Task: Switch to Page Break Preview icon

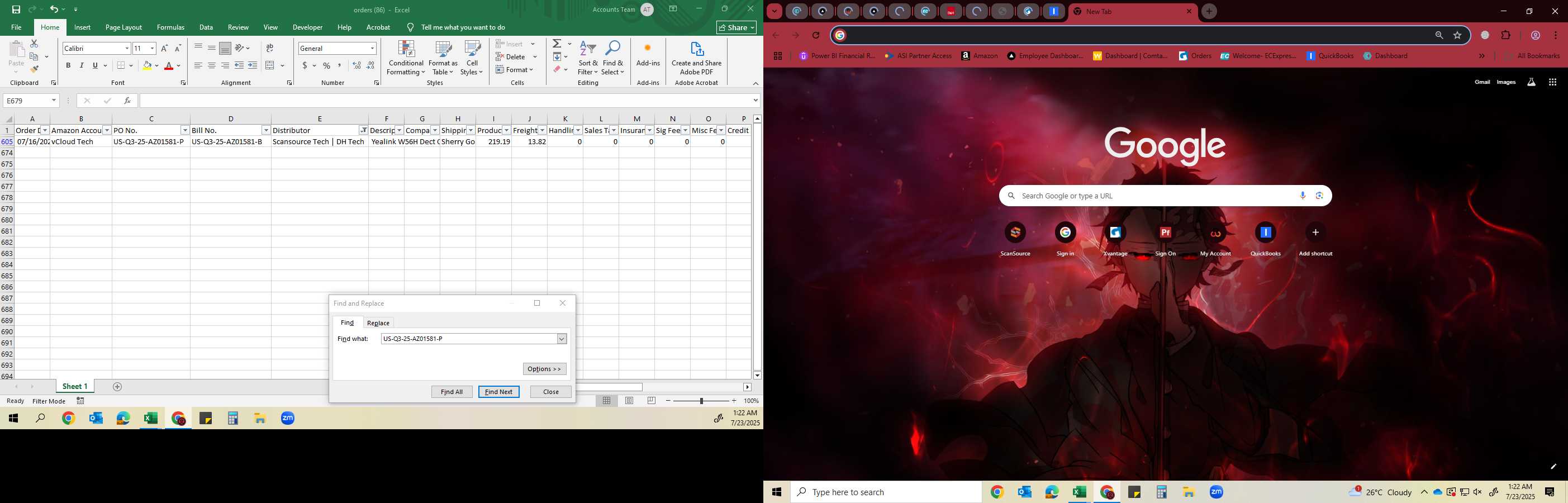Action: pyautogui.click(x=652, y=401)
